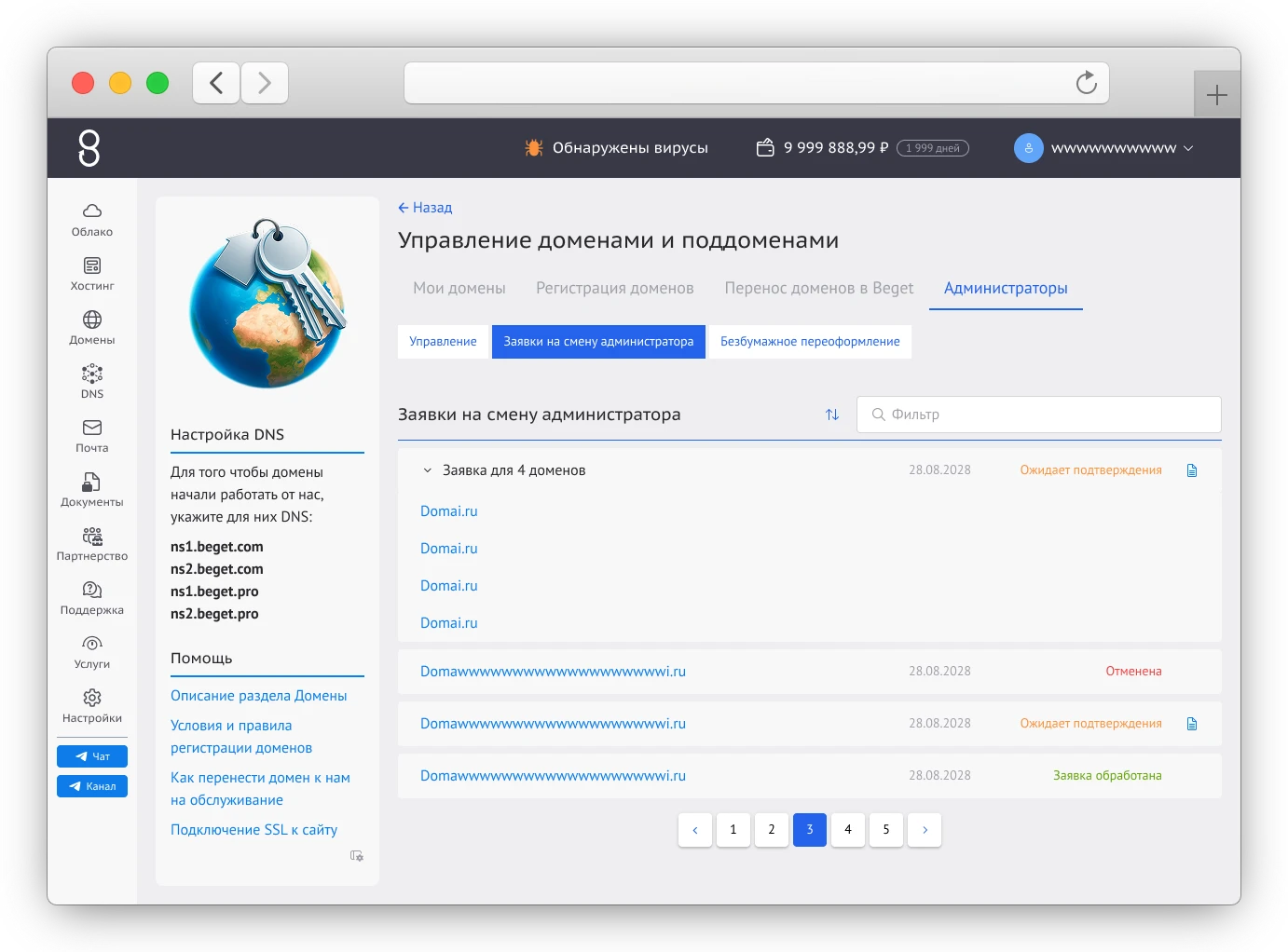This screenshot has width=1288, height=952.
Task: Open the Облако section in sidebar
Action: (x=92, y=220)
